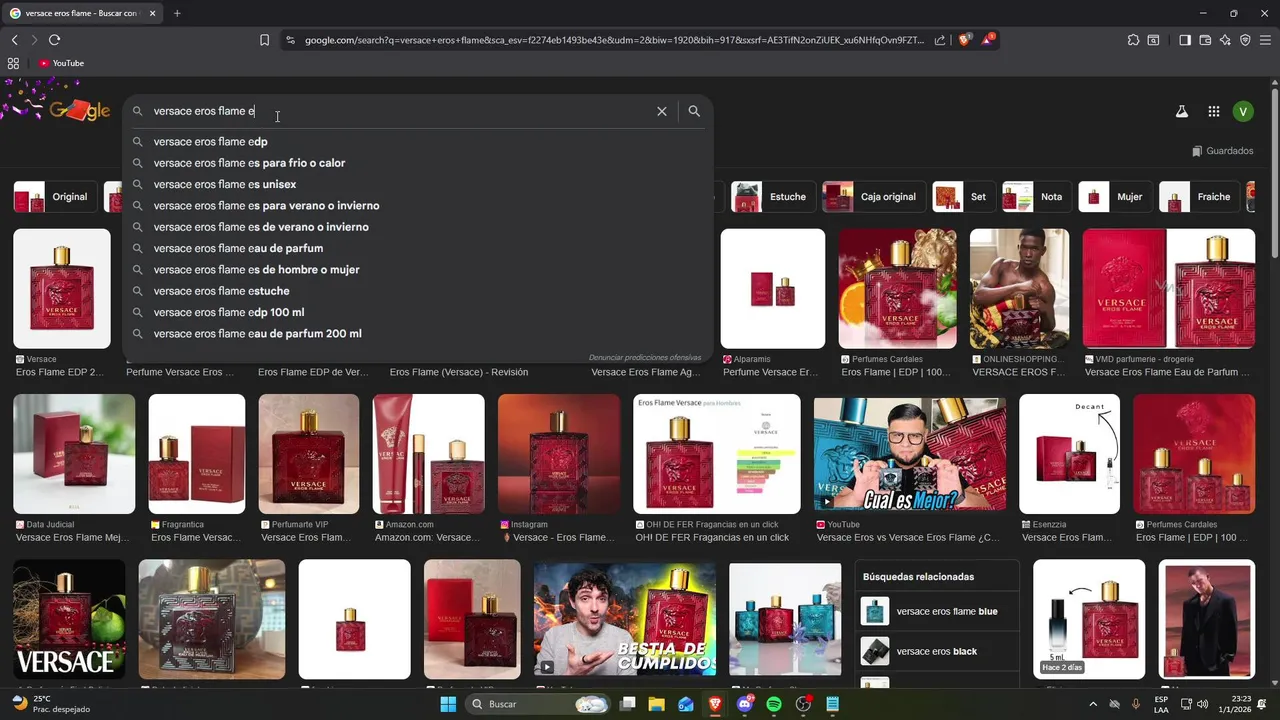Open the Brave Wallet icon

[1205, 40]
